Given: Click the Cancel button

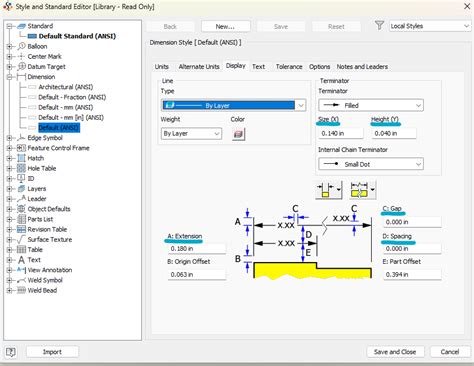Looking at the screenshot, I should click(450, 352).
